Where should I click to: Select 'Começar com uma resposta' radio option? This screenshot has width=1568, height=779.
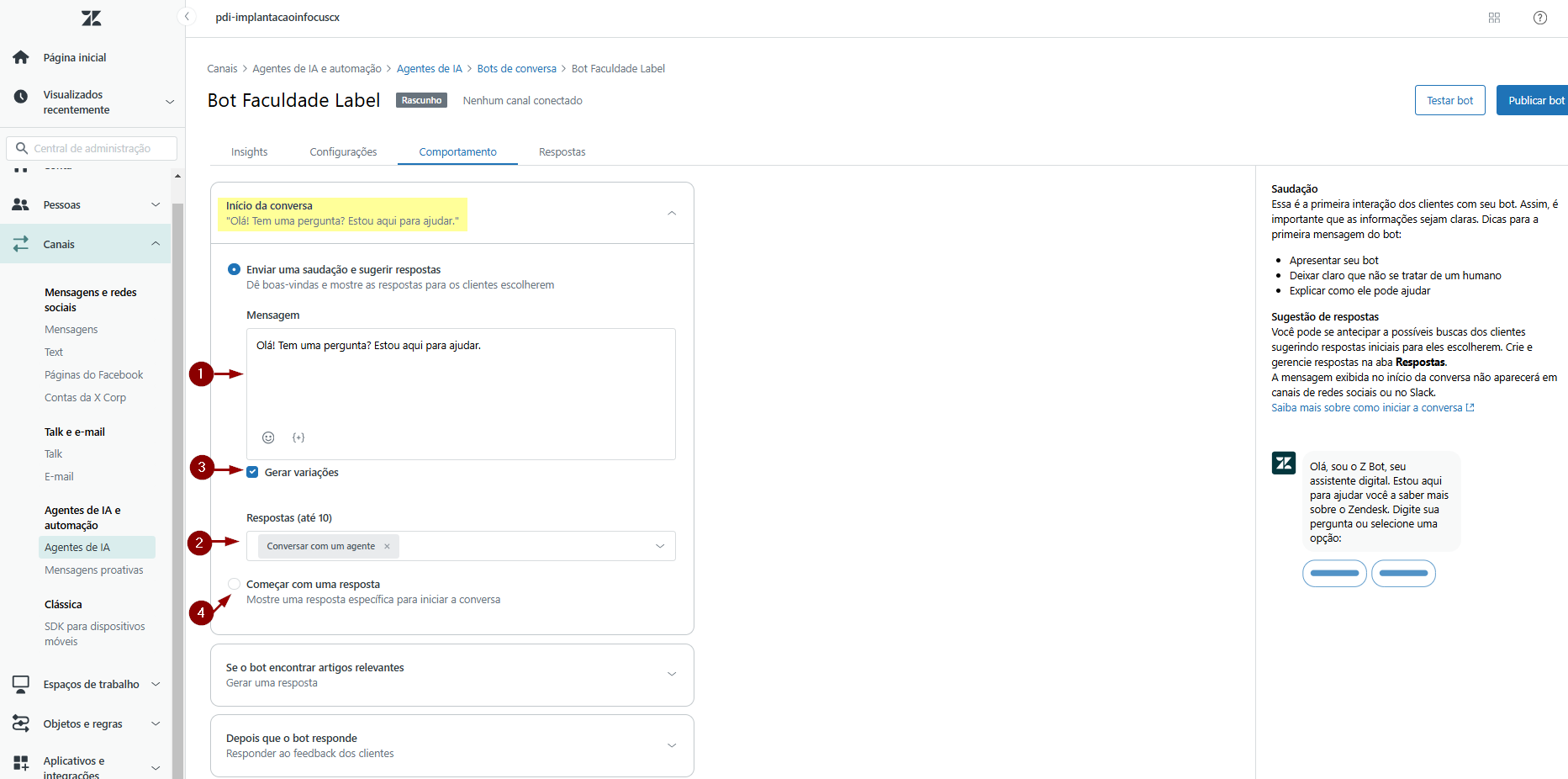pos(235,584)
